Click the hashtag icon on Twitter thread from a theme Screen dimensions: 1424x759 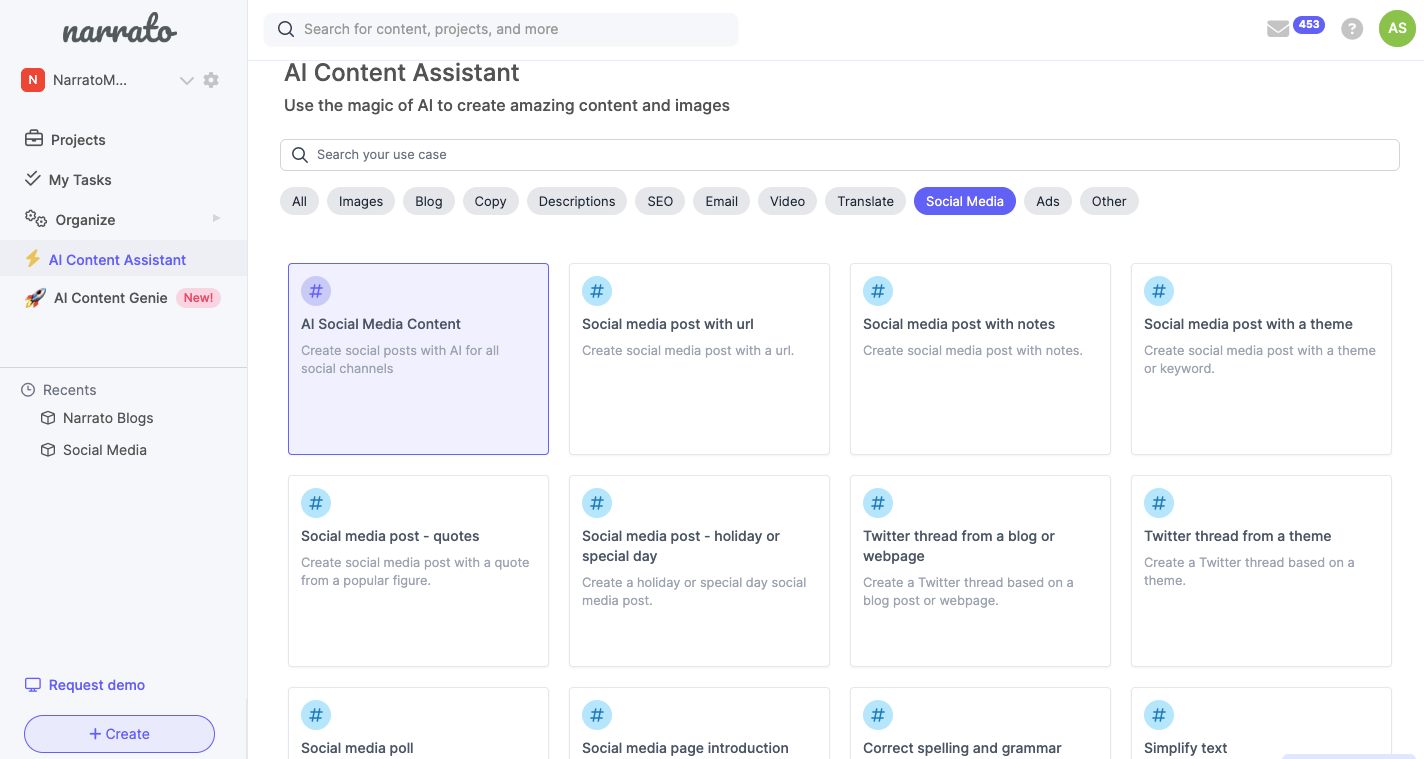pos(1158,503)
